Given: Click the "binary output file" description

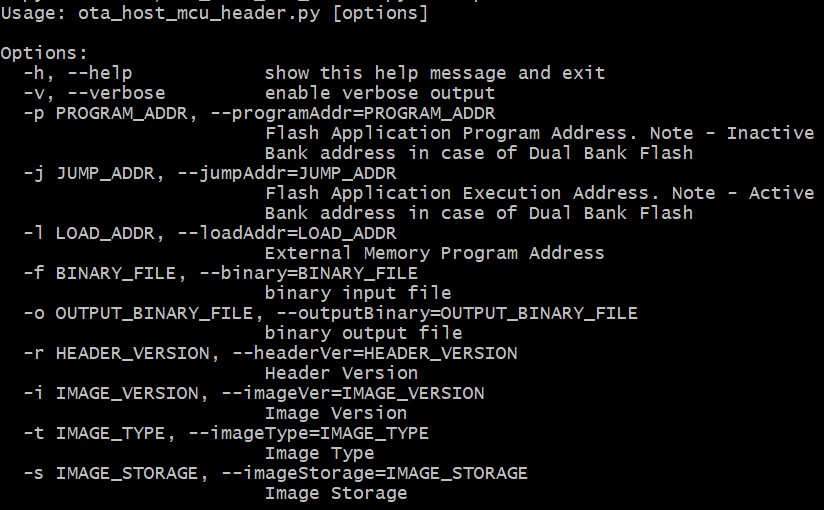Looking at the screenshot, I should pos(363,333).
